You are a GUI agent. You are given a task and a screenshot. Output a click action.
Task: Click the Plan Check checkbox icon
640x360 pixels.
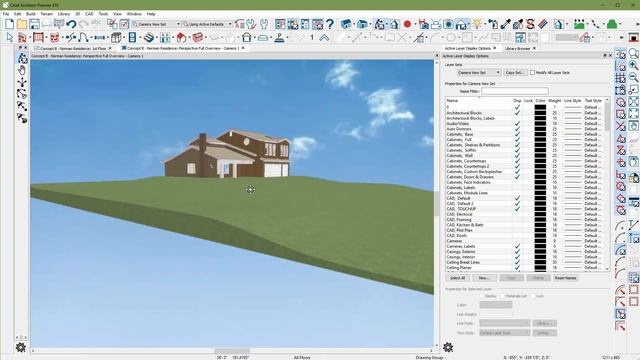(124, 24)
